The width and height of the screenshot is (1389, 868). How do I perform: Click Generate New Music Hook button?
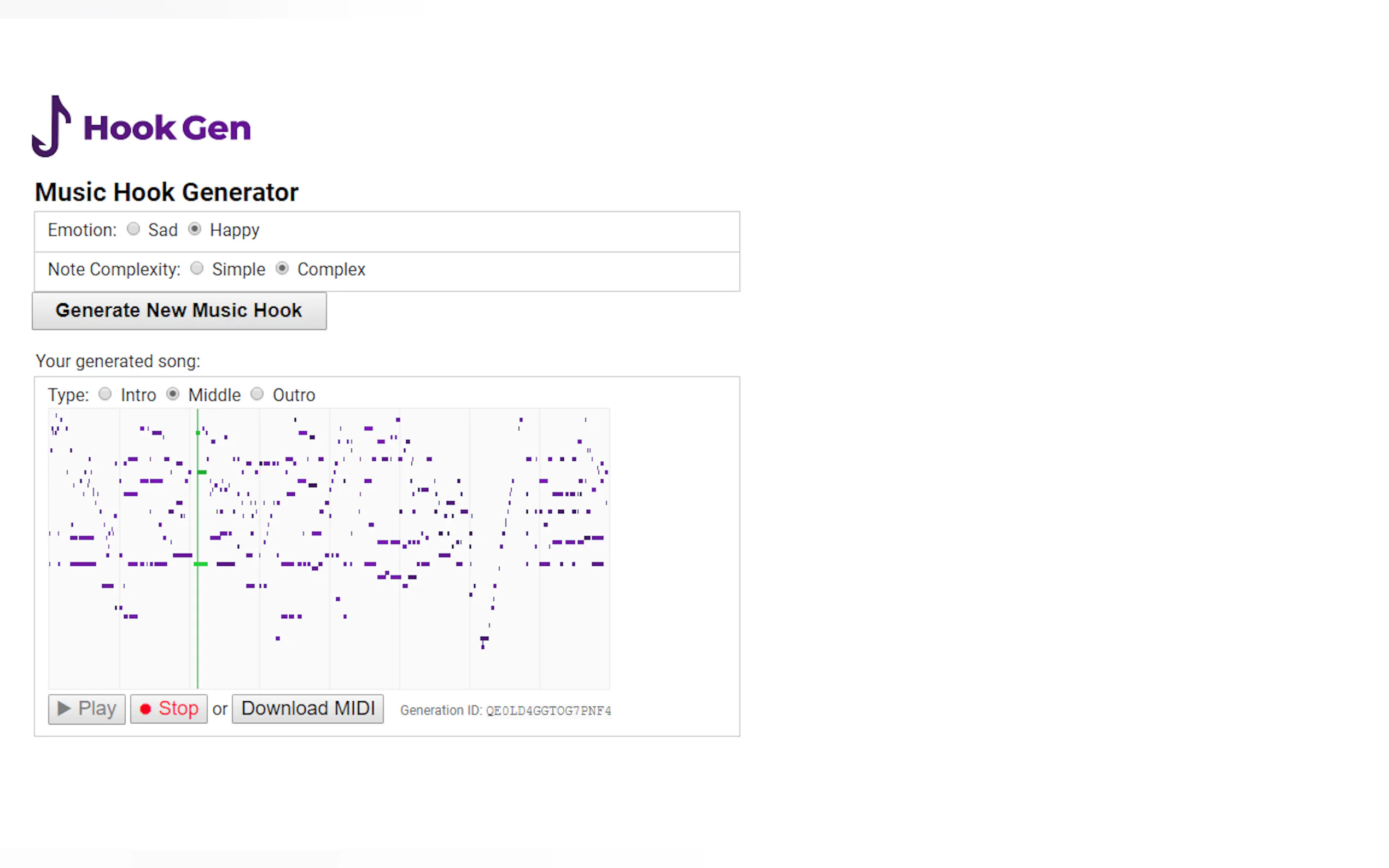179,310
